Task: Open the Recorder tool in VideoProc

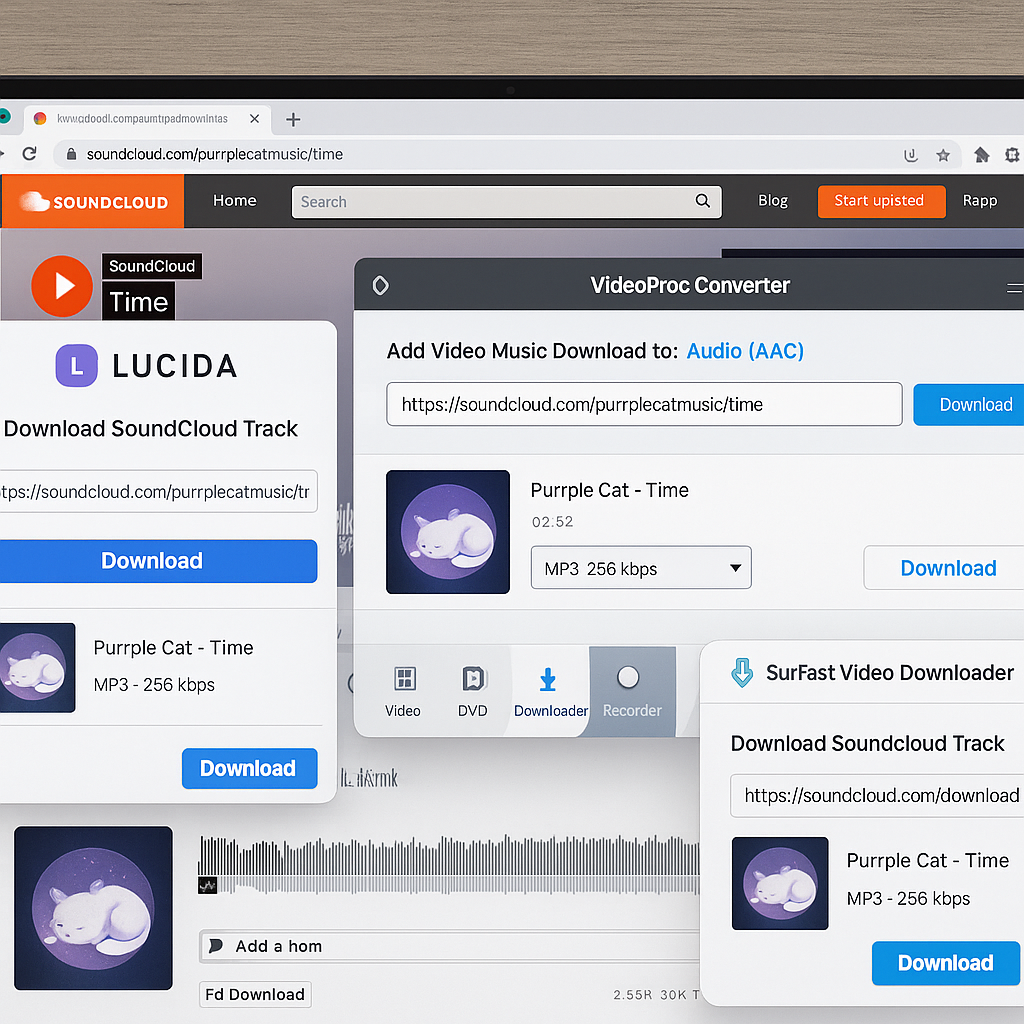Action: point(632,692)
